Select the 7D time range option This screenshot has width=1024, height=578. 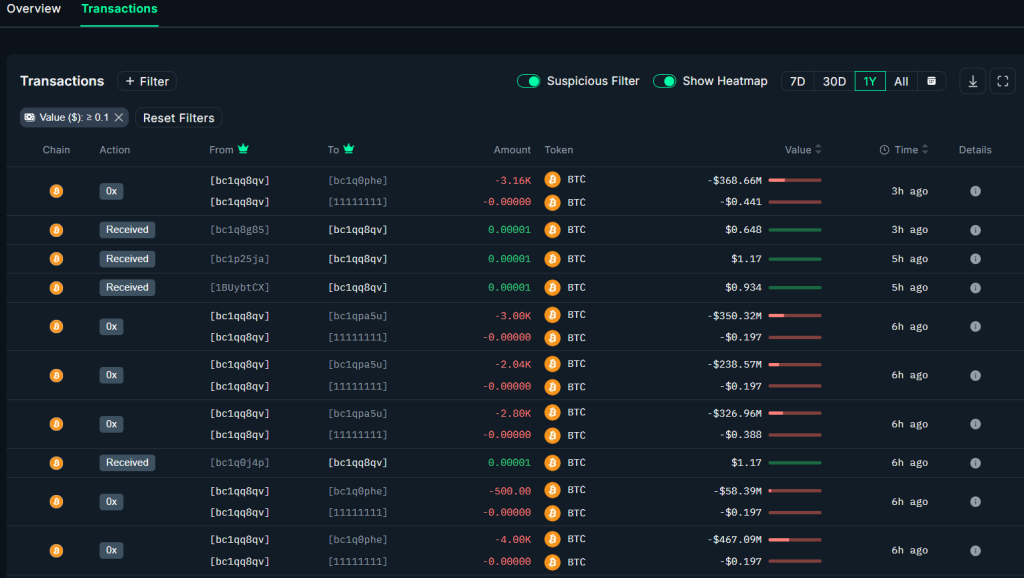(797, 82)
